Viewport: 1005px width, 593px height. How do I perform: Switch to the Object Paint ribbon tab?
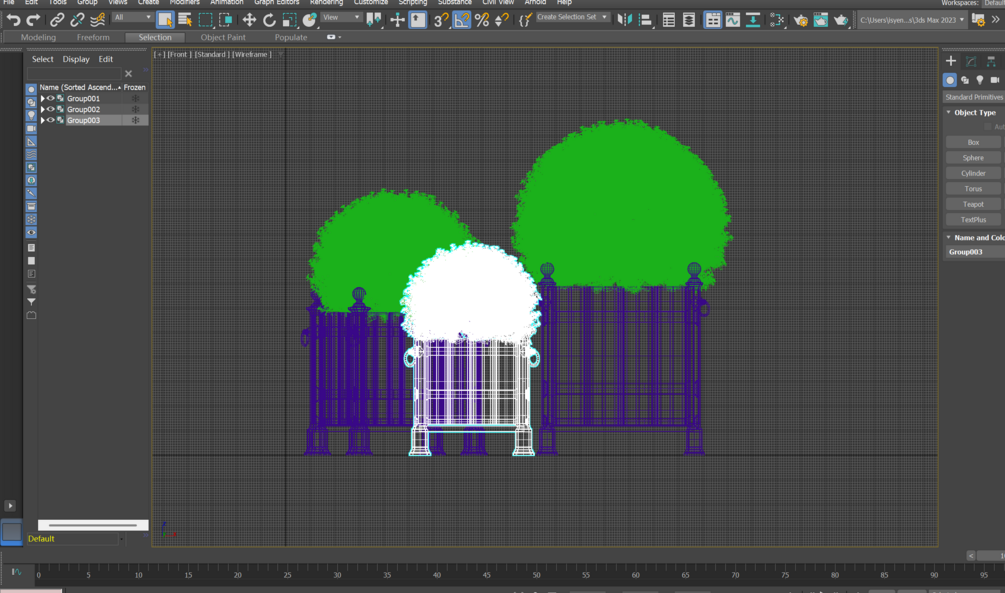[223, 37]
